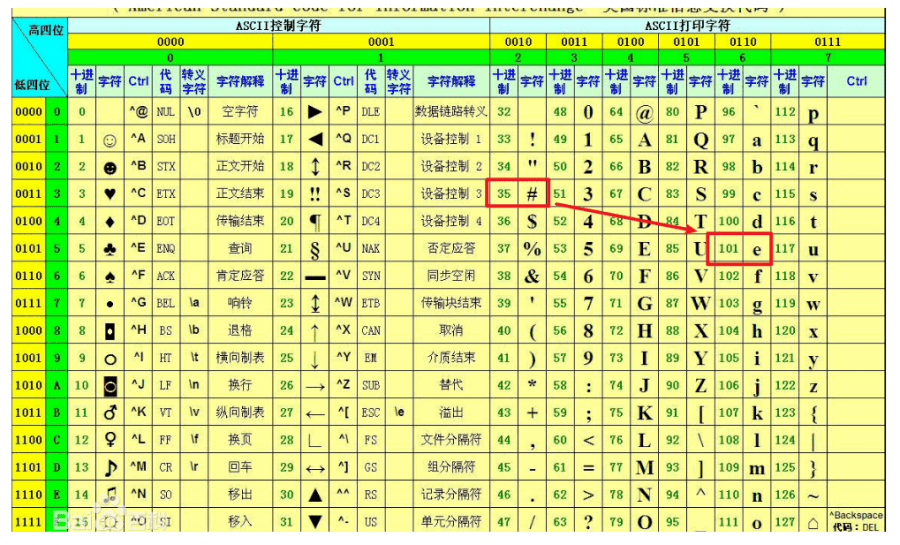900x545 pixels.
Task: Select the decimal "127" cell
Action: point(785,521)
